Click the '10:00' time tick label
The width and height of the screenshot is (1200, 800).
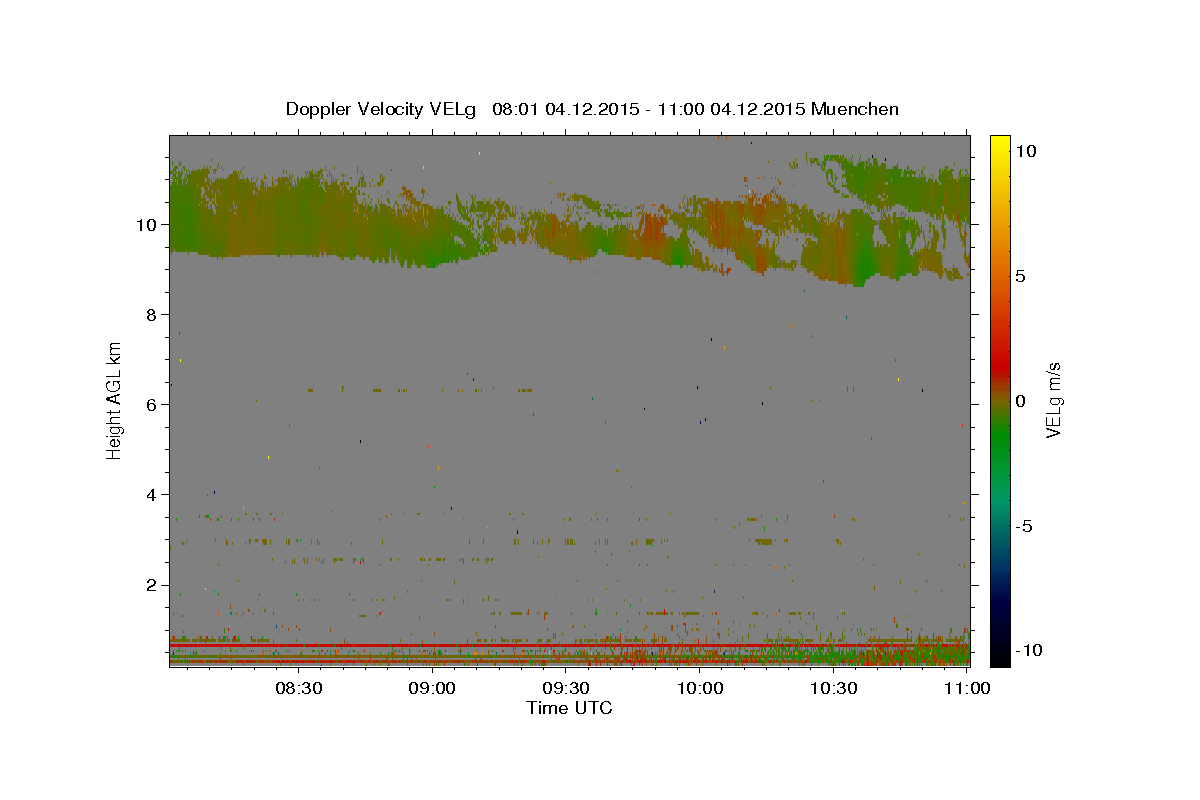coord(700,688)
